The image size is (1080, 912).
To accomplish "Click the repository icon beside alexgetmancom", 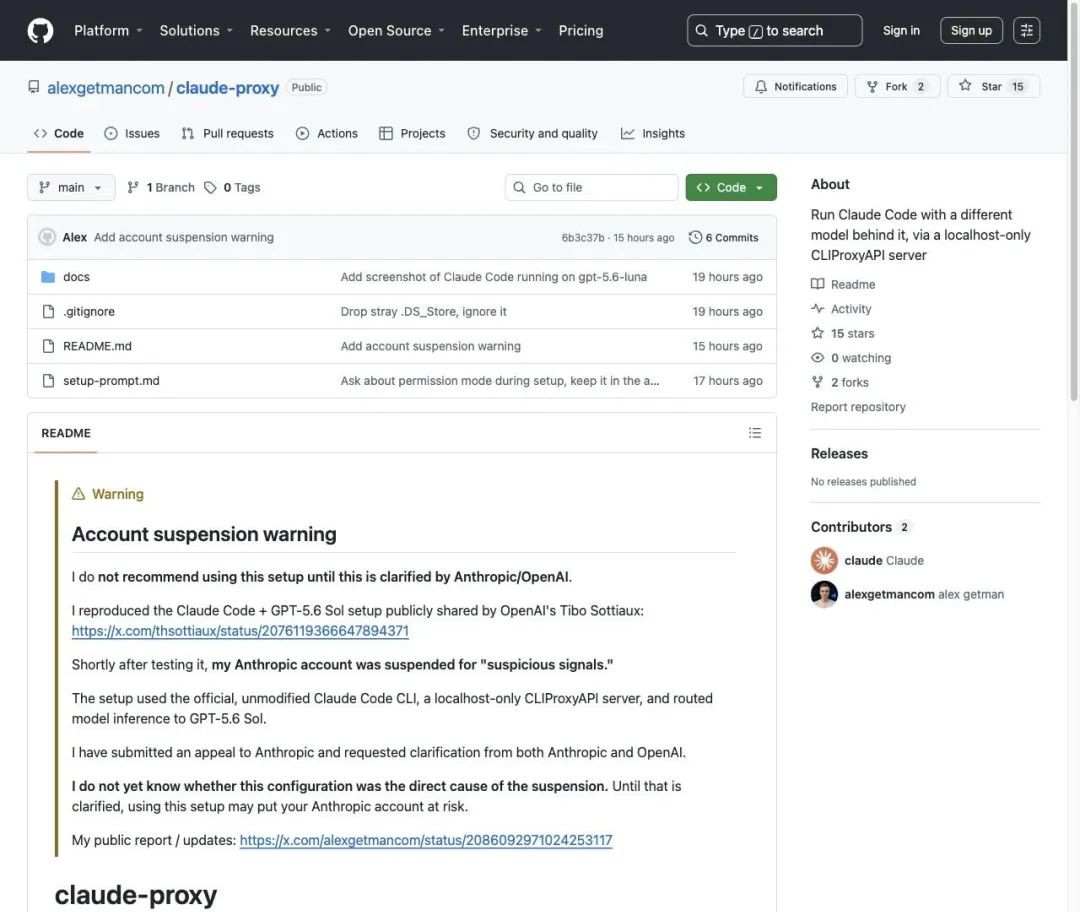I will 34,87.
